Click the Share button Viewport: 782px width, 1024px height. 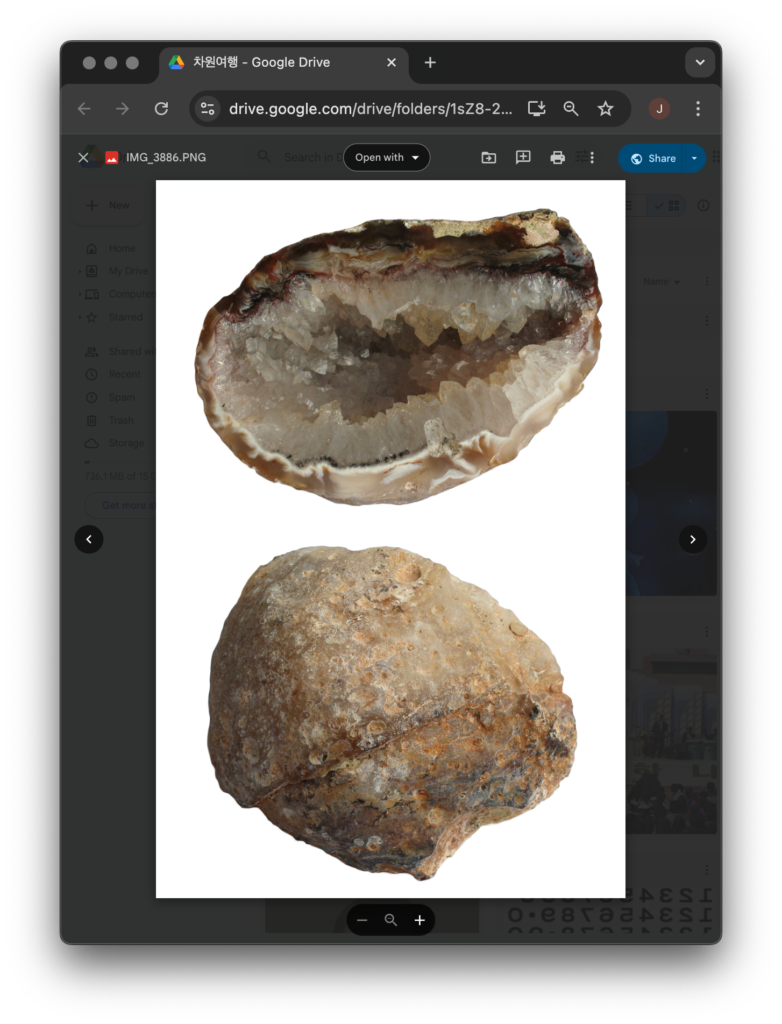pyautogui.click(x=653, y=158)
